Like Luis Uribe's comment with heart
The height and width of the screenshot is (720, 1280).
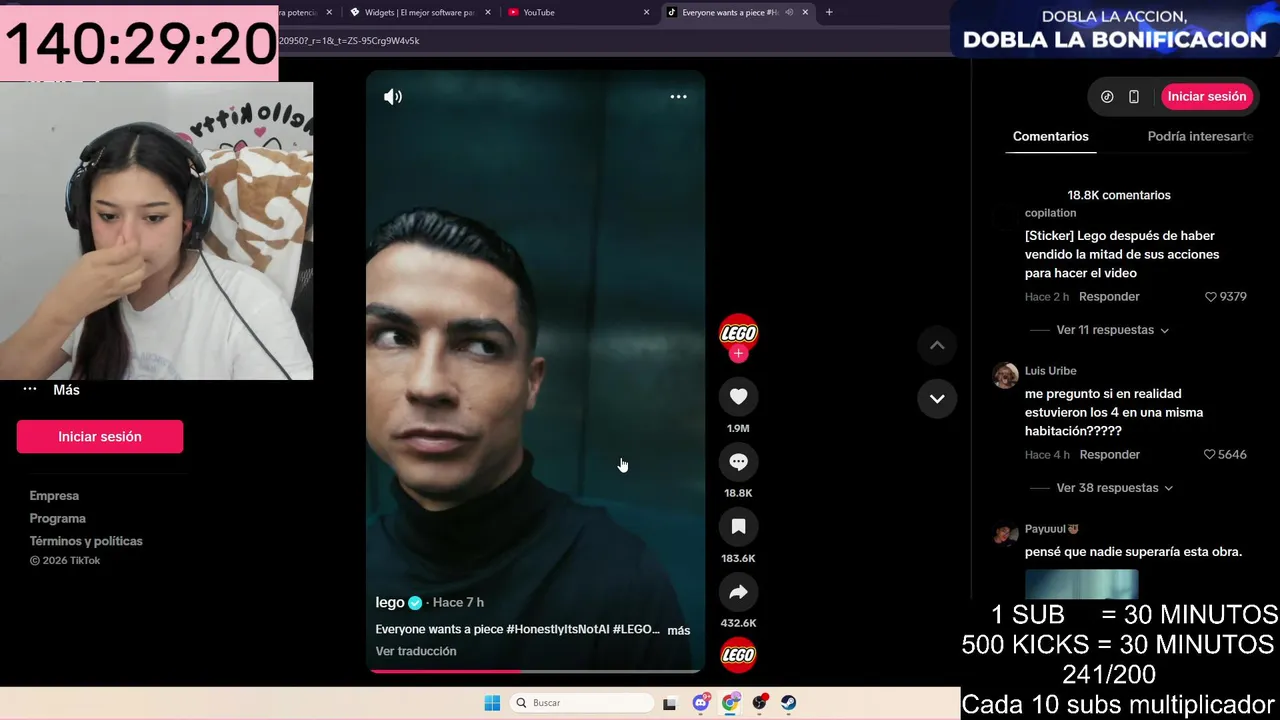tap(1210, 455)
